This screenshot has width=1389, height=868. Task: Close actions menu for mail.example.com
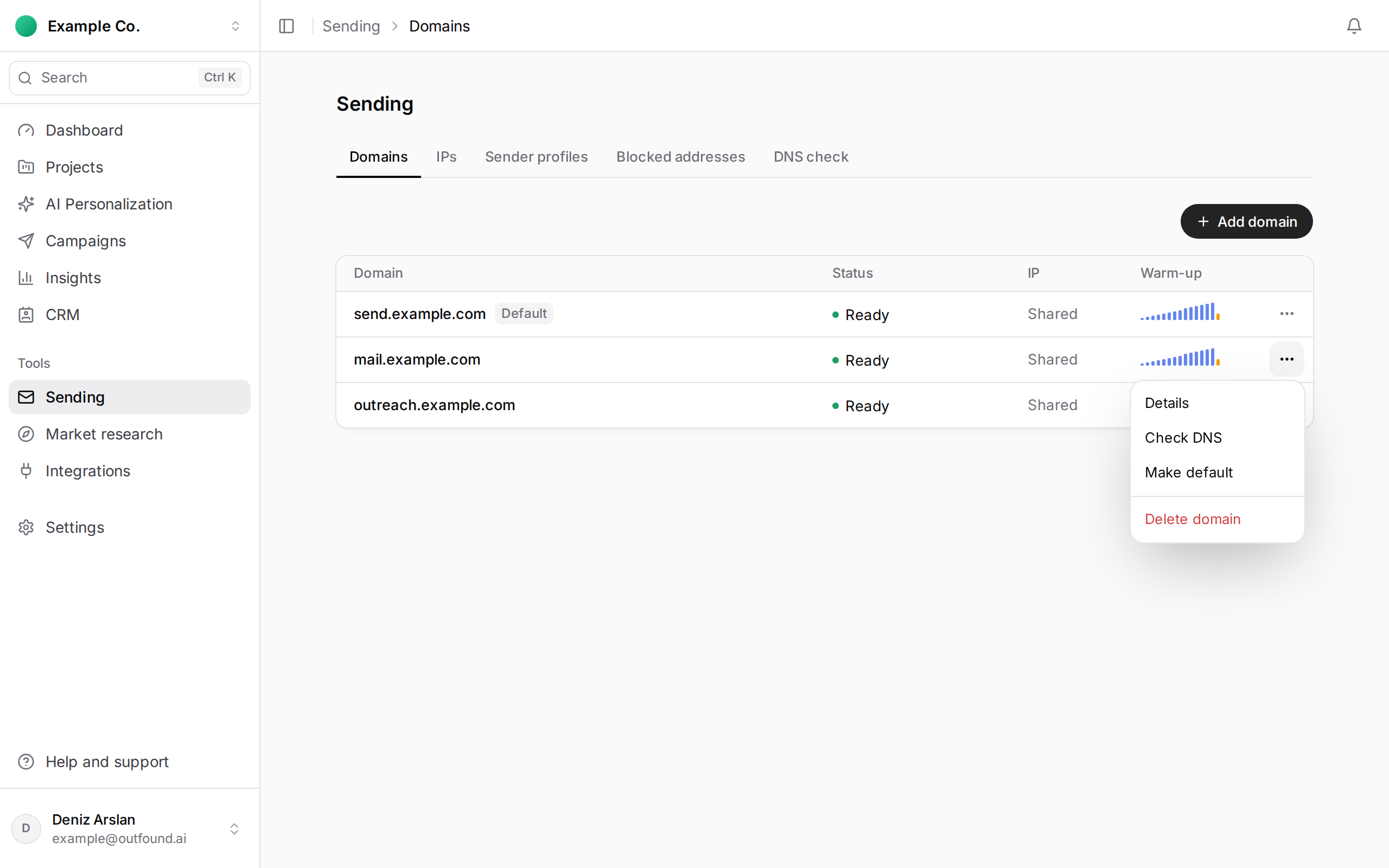(x=1286, y=359)
